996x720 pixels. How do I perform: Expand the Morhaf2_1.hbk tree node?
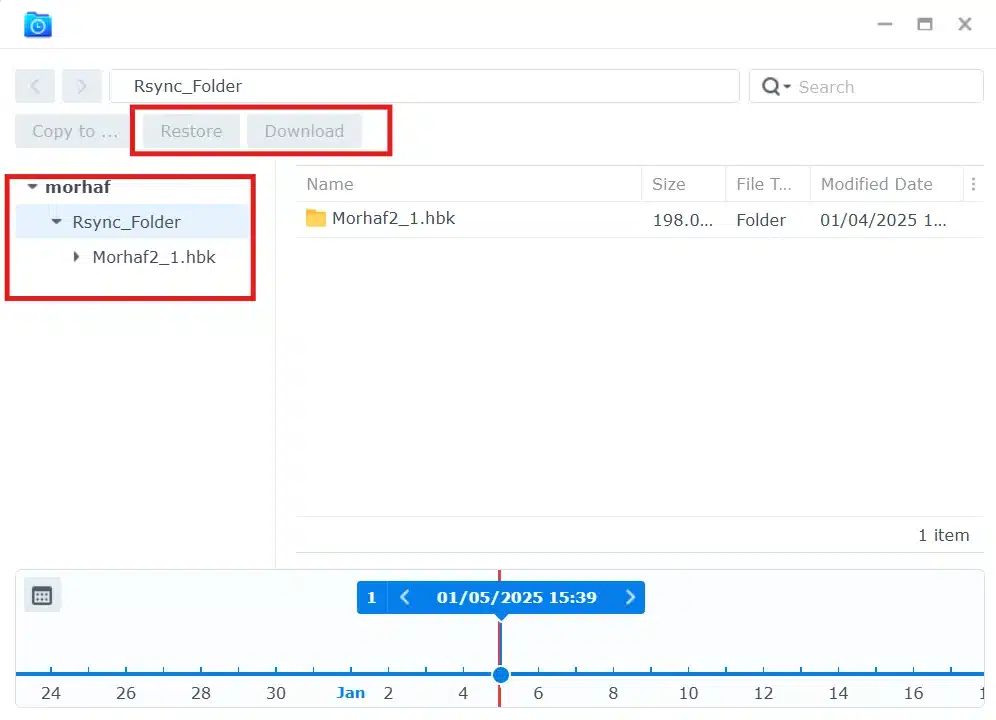point(78,257)
